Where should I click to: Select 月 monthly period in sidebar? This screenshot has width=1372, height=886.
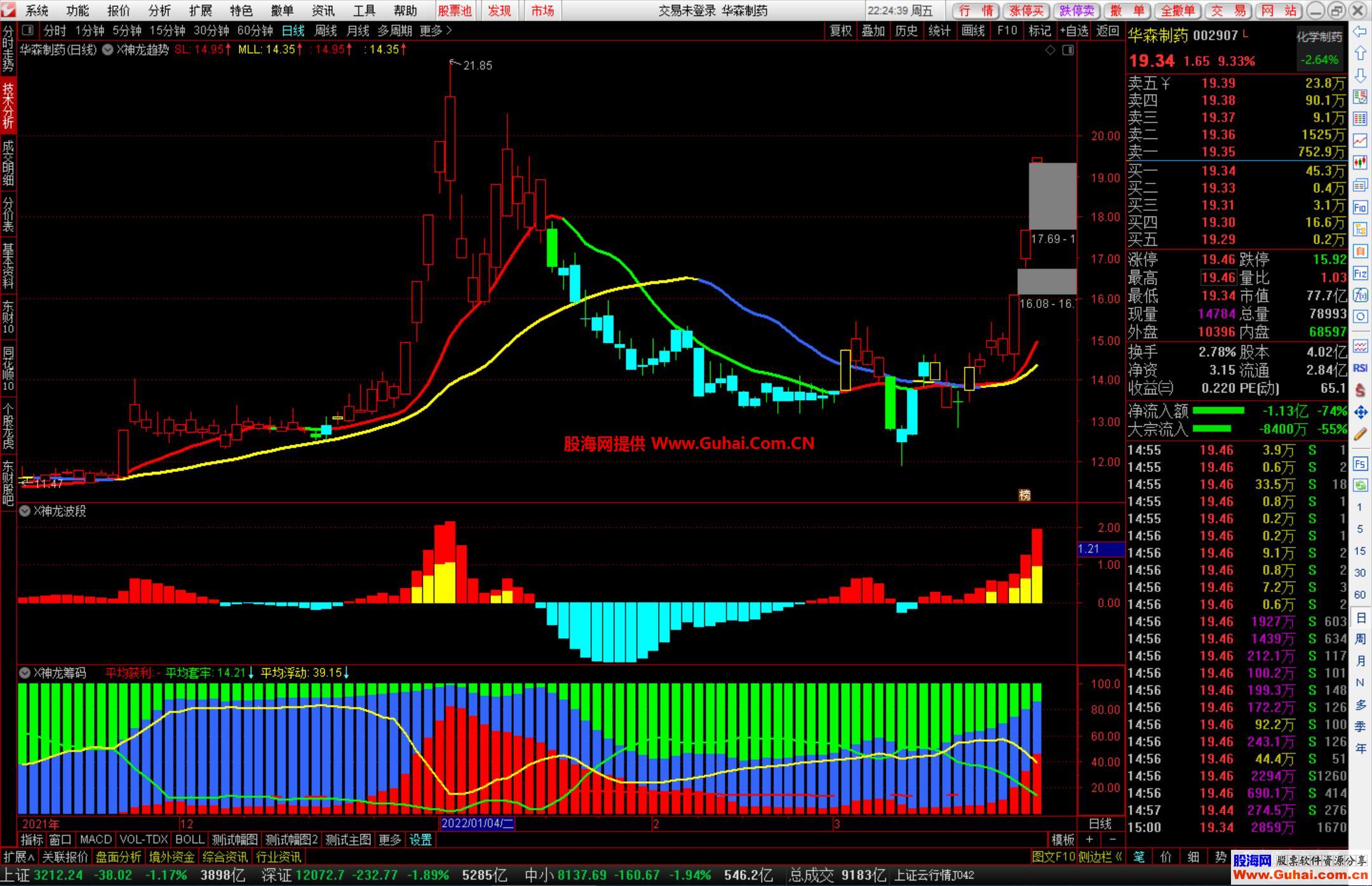pos(1360,661)
